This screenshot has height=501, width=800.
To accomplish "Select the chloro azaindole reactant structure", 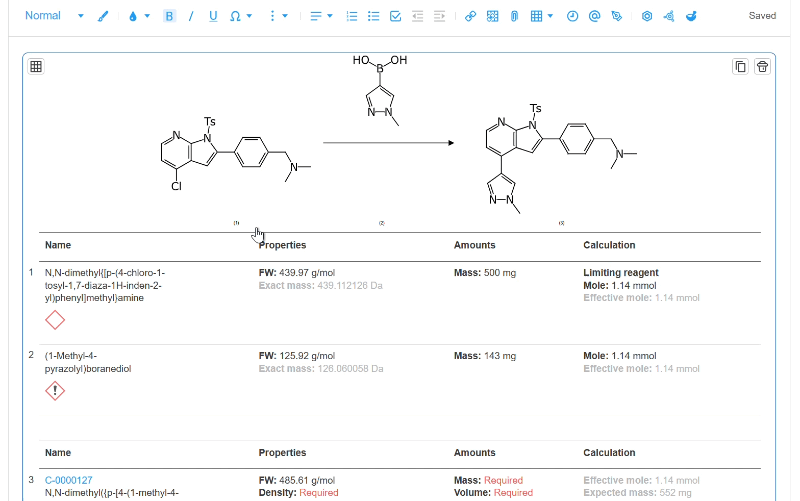I will coord(236,154).
